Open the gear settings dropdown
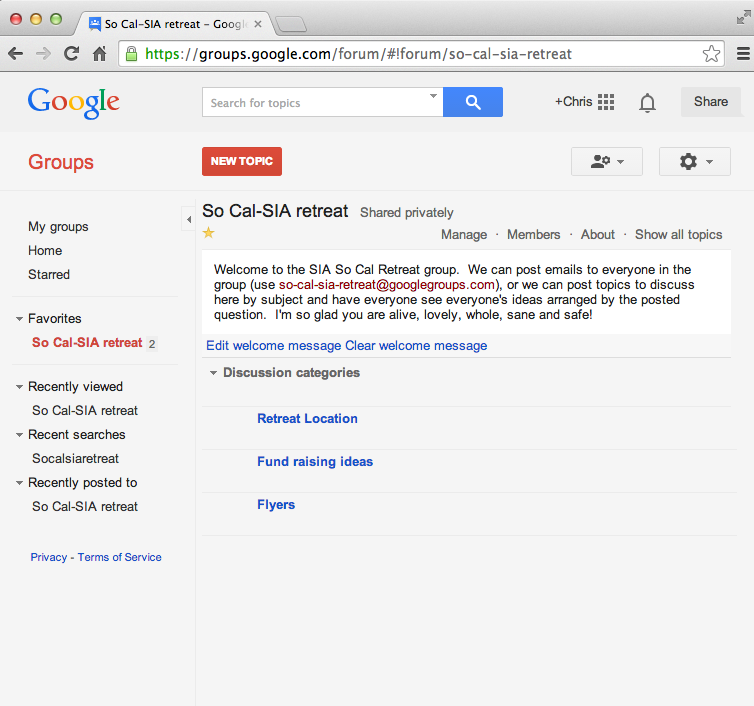This screenshot has height=706, width=754. point(695,162)
